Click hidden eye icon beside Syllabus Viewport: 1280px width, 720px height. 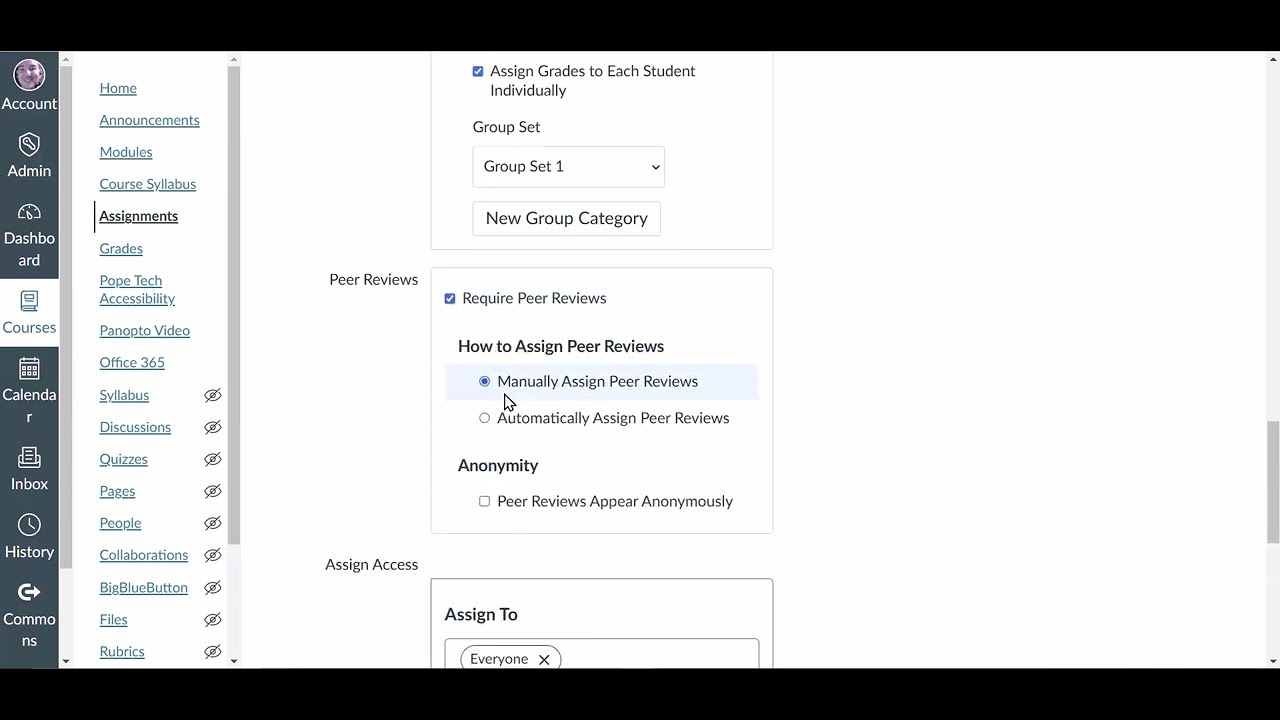click(x=212, y=395)
